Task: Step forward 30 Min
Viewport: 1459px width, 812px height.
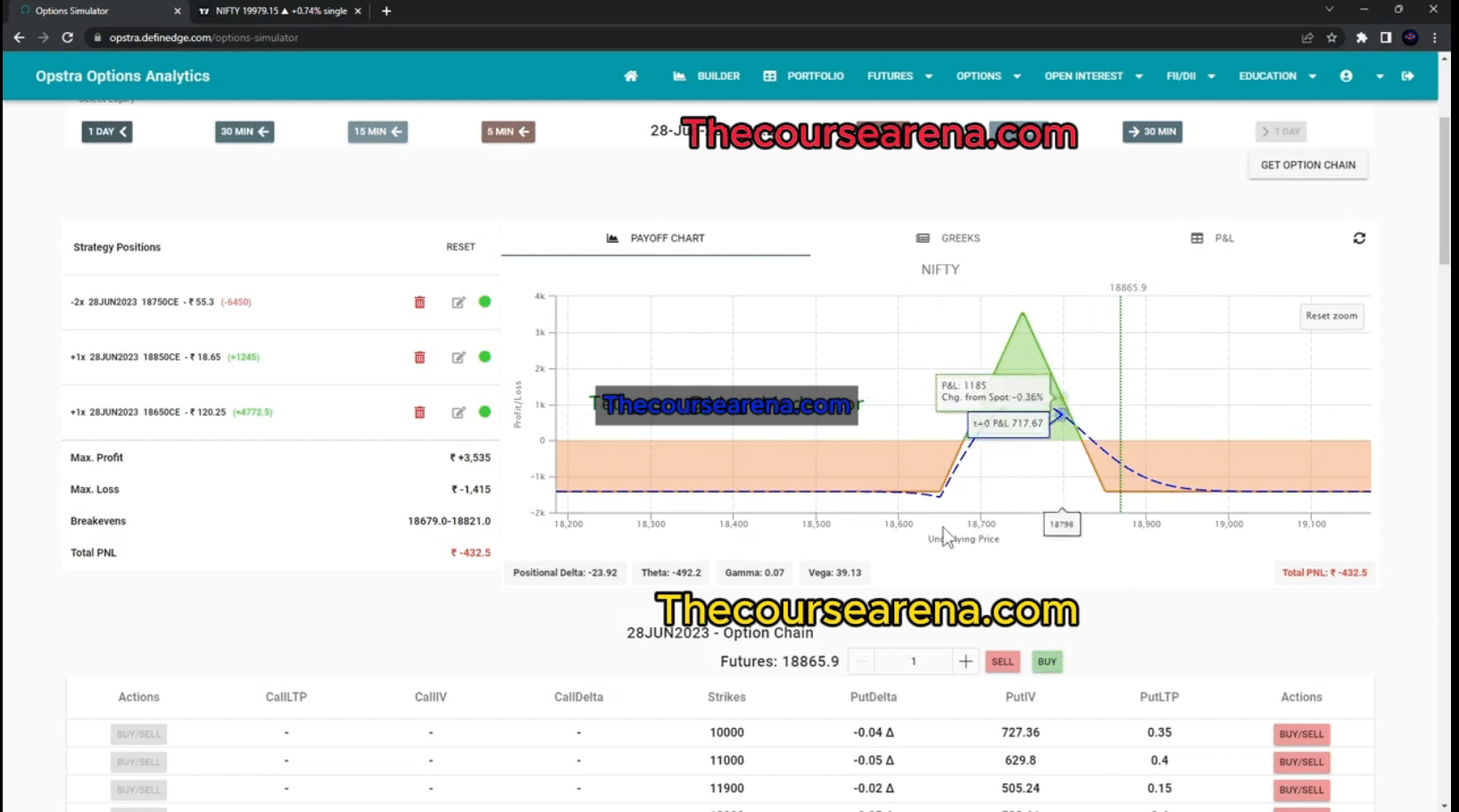Action: [1152, 131]
